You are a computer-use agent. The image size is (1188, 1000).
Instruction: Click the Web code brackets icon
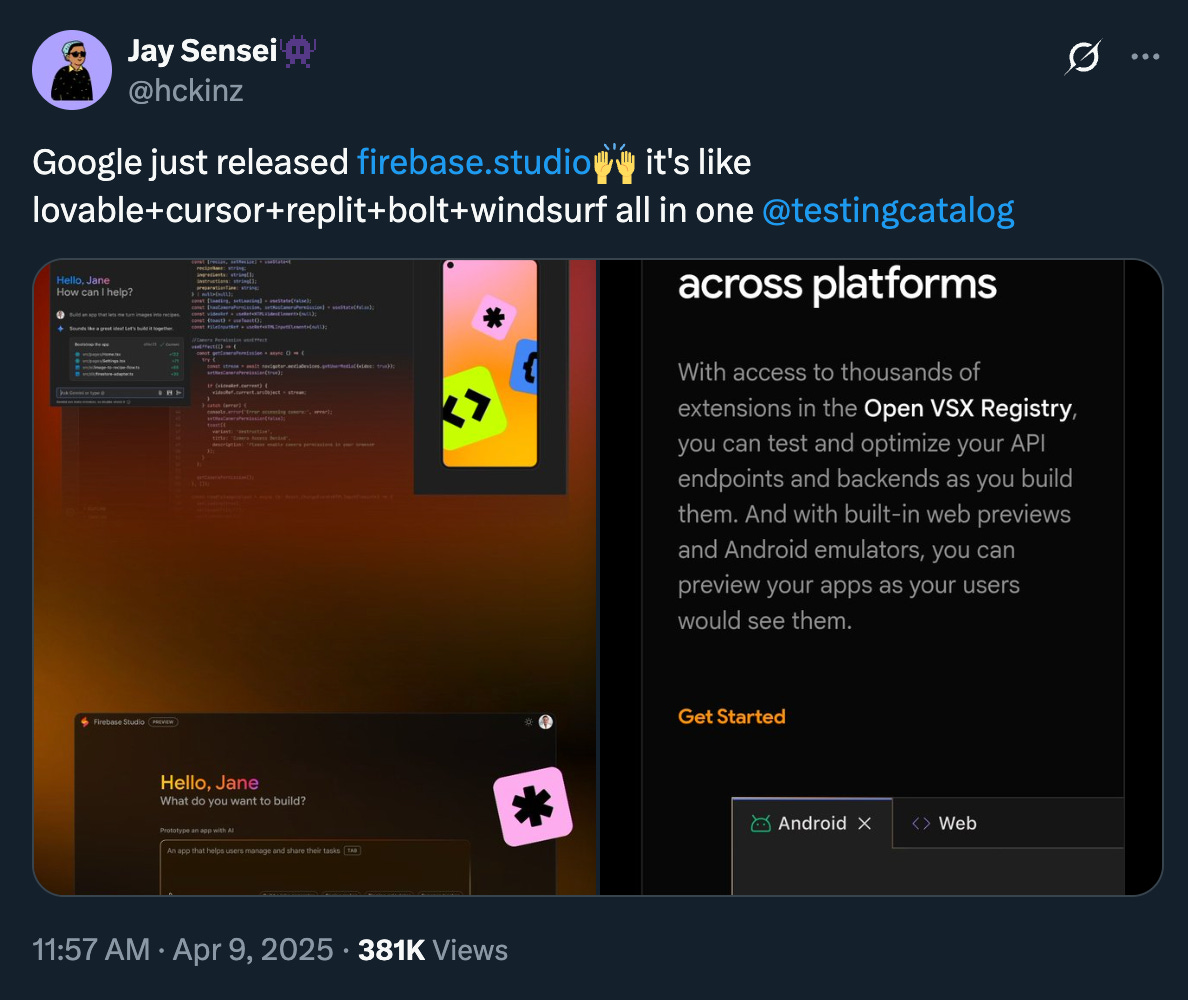point(921,823)
